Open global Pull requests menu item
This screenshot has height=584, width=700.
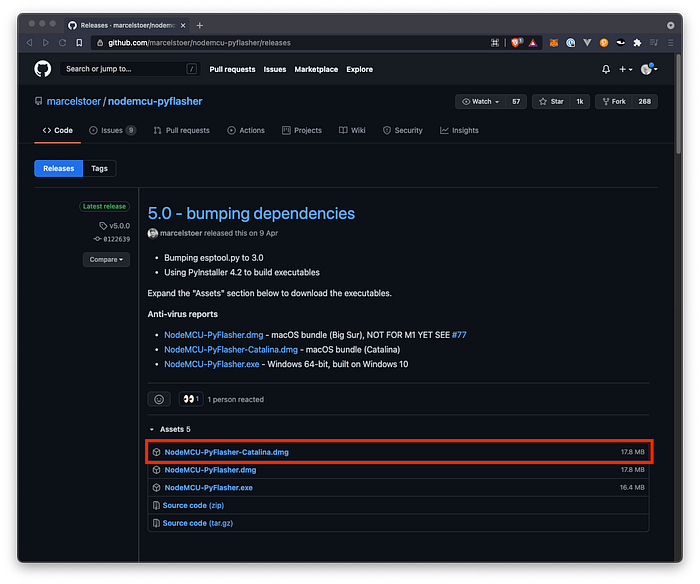tap(232, 69)
